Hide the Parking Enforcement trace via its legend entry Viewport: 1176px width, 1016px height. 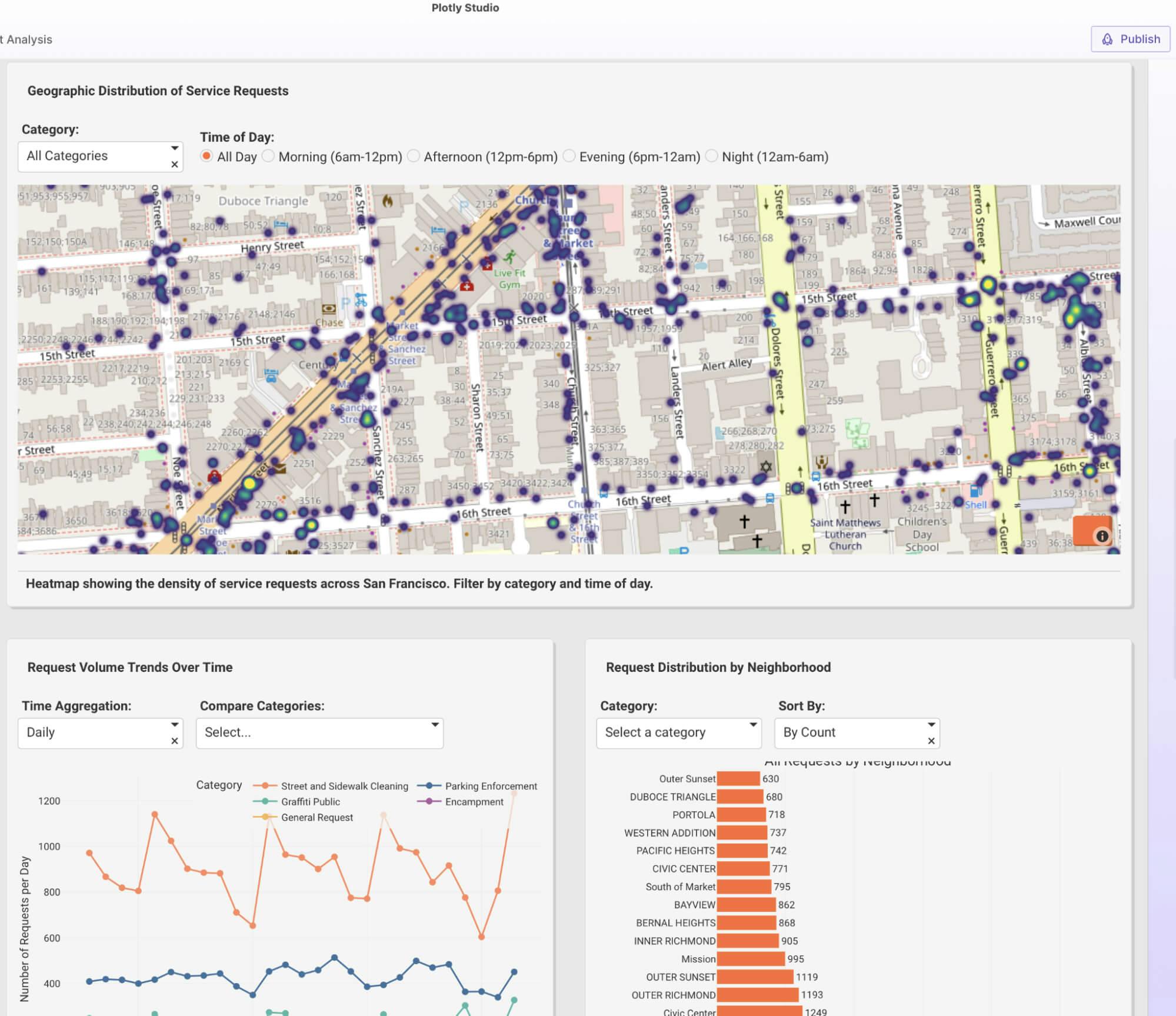pos(492,786)
